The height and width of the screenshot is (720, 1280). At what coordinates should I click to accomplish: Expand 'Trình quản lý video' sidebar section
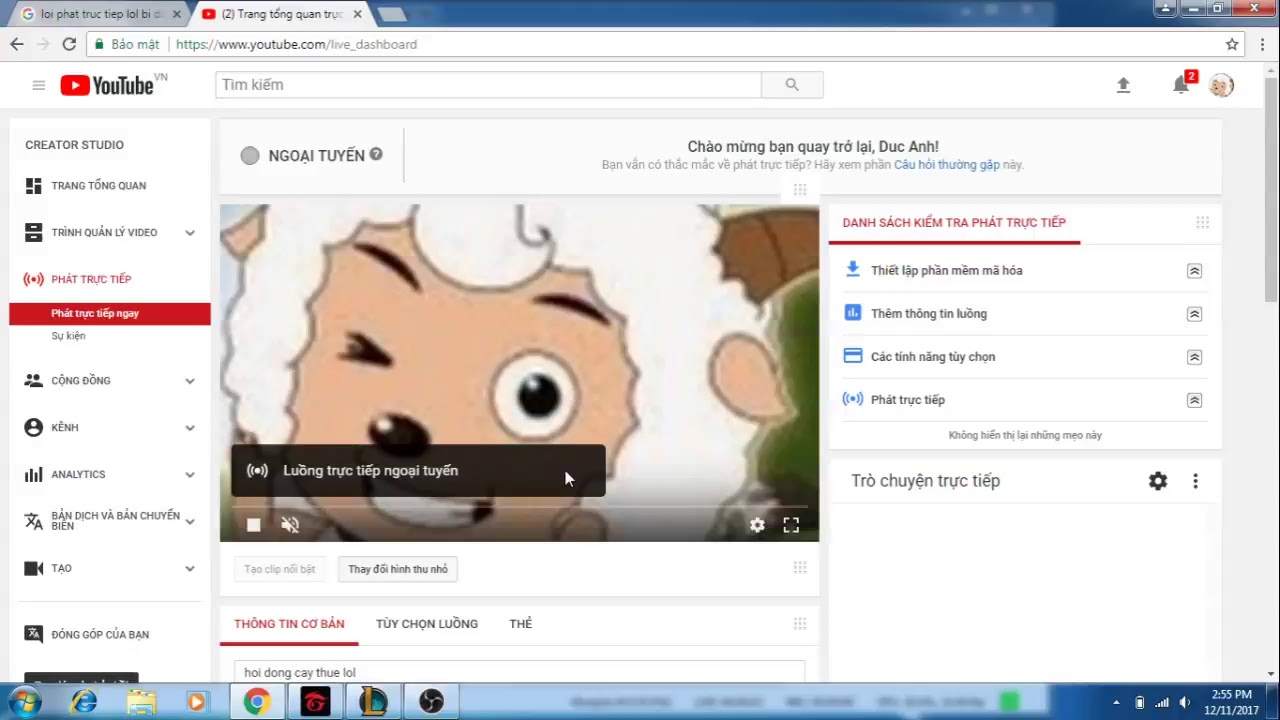pyautogui.click(x=190, y=233)
